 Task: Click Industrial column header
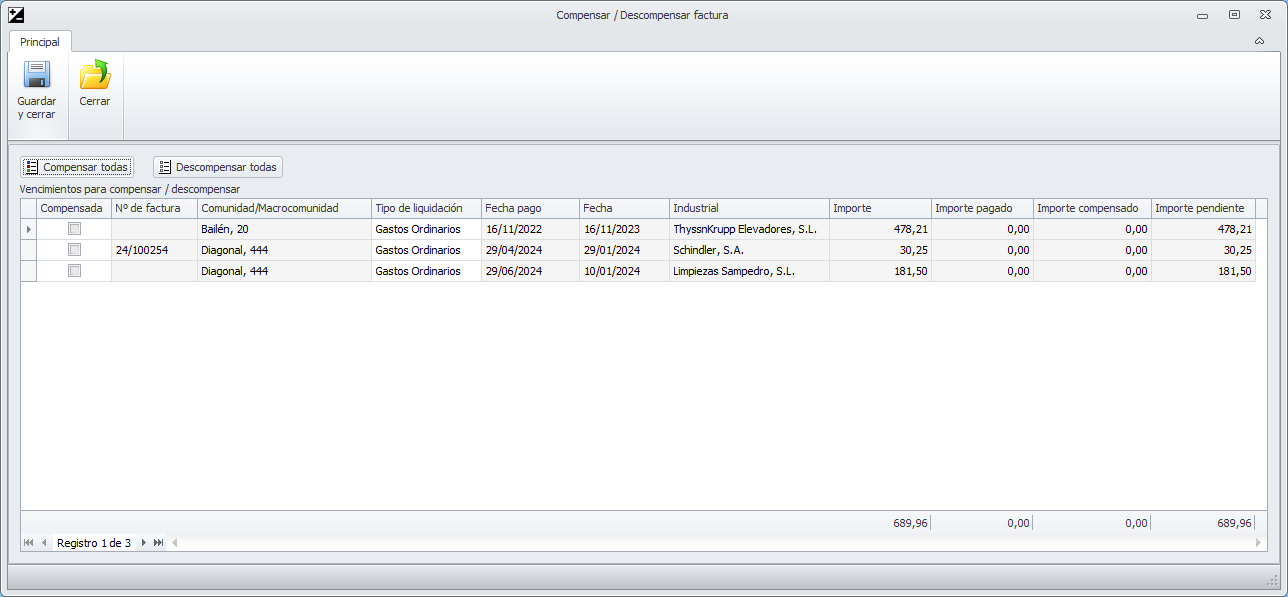click(749, 208)
